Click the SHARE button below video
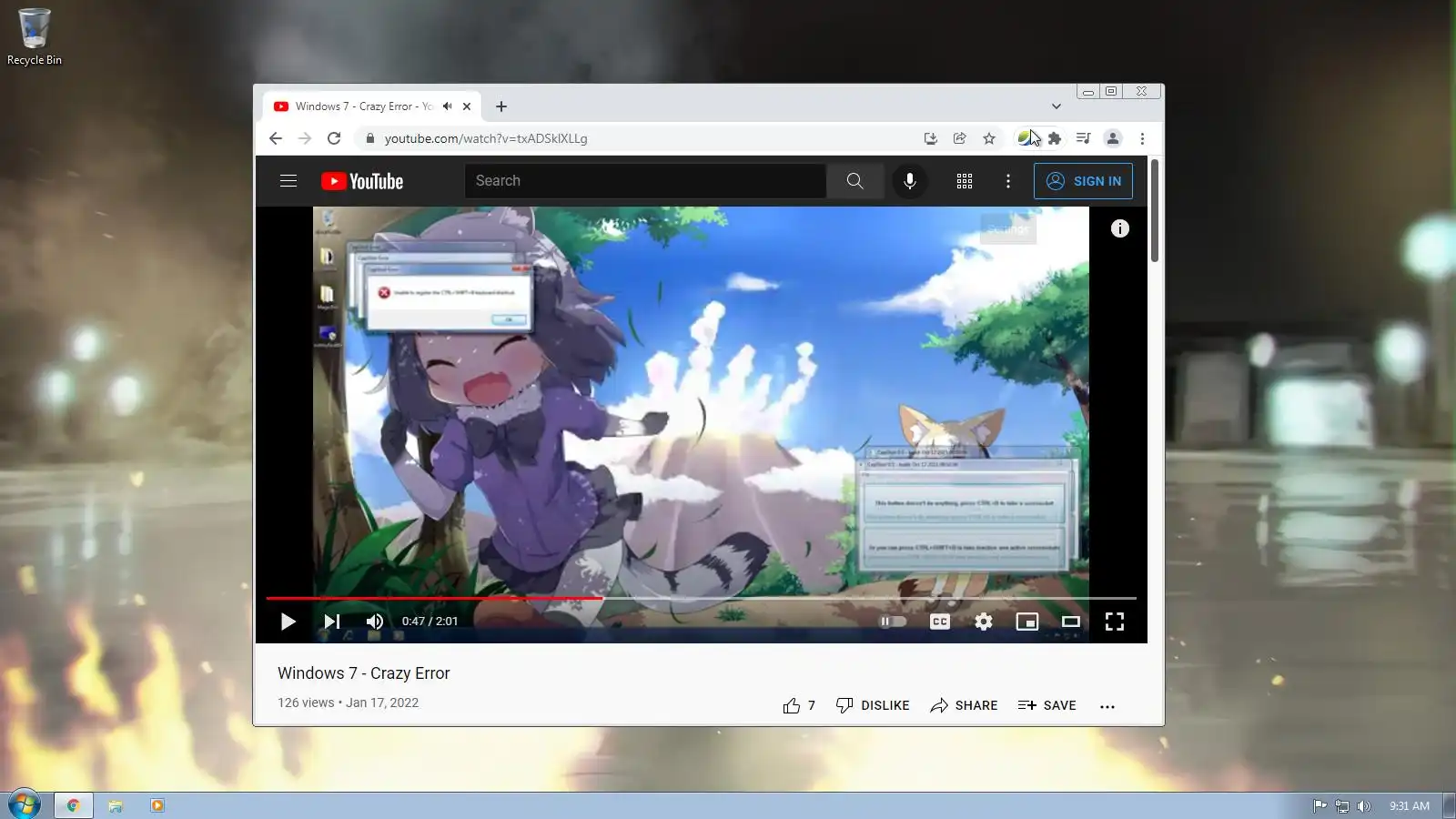The image size is (1456, 819). [x=964, y=705]
